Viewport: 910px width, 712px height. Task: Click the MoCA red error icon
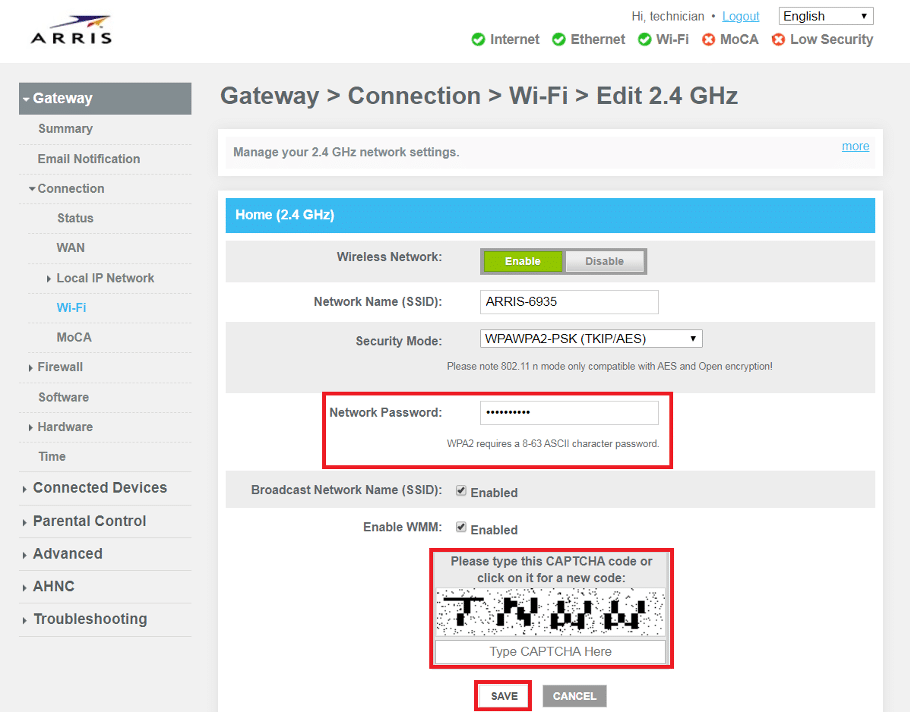point(709,39)
